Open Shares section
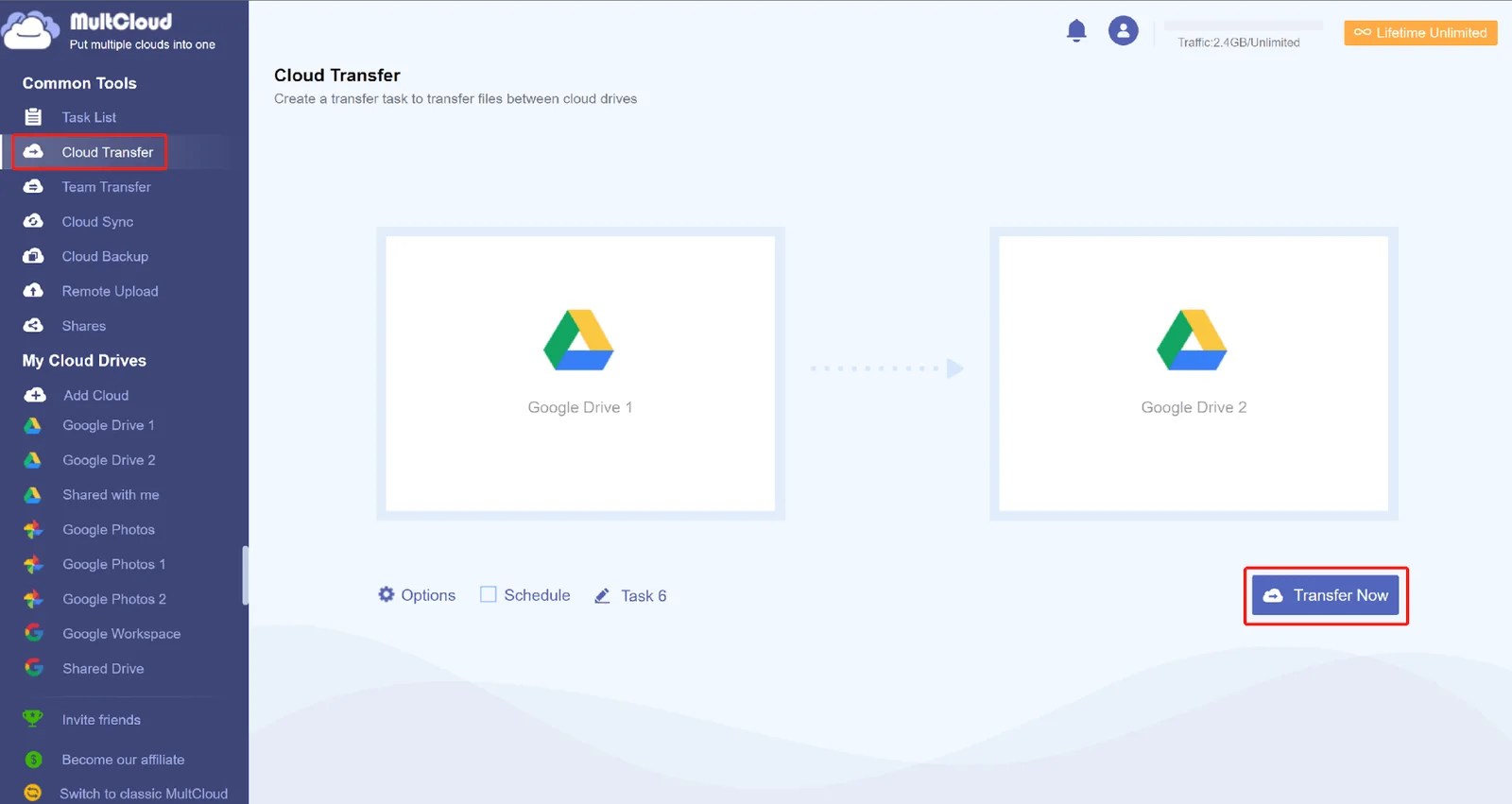1512x804 pixels. 83,326
